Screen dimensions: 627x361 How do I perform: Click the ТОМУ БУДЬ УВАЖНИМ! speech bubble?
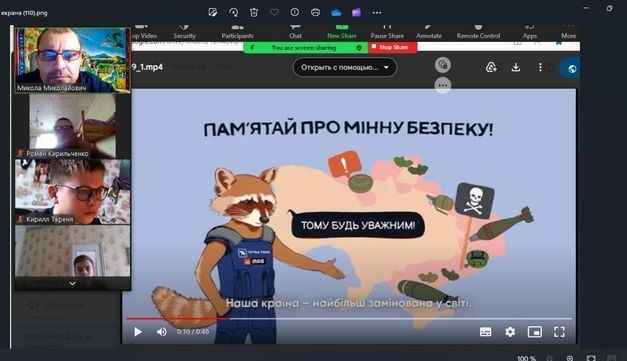pos(357,225)
